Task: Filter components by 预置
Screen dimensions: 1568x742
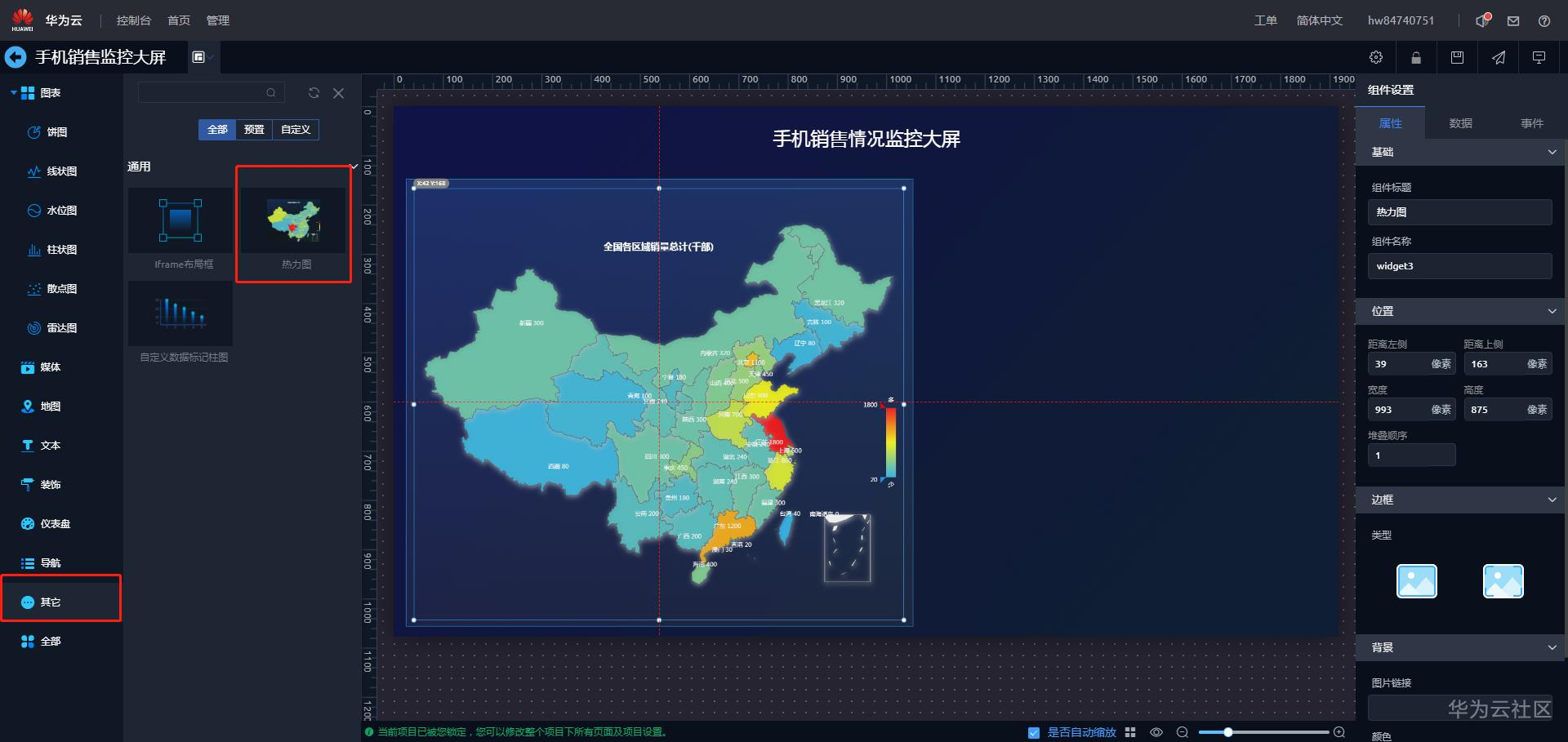Action: [254, 130]
